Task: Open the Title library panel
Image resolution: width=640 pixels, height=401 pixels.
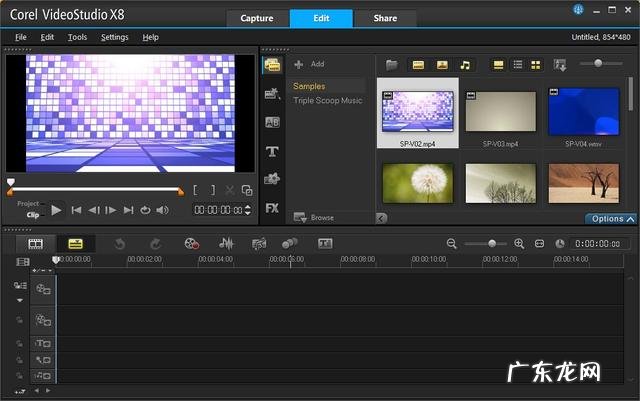Action: click(x=271, y=151)
